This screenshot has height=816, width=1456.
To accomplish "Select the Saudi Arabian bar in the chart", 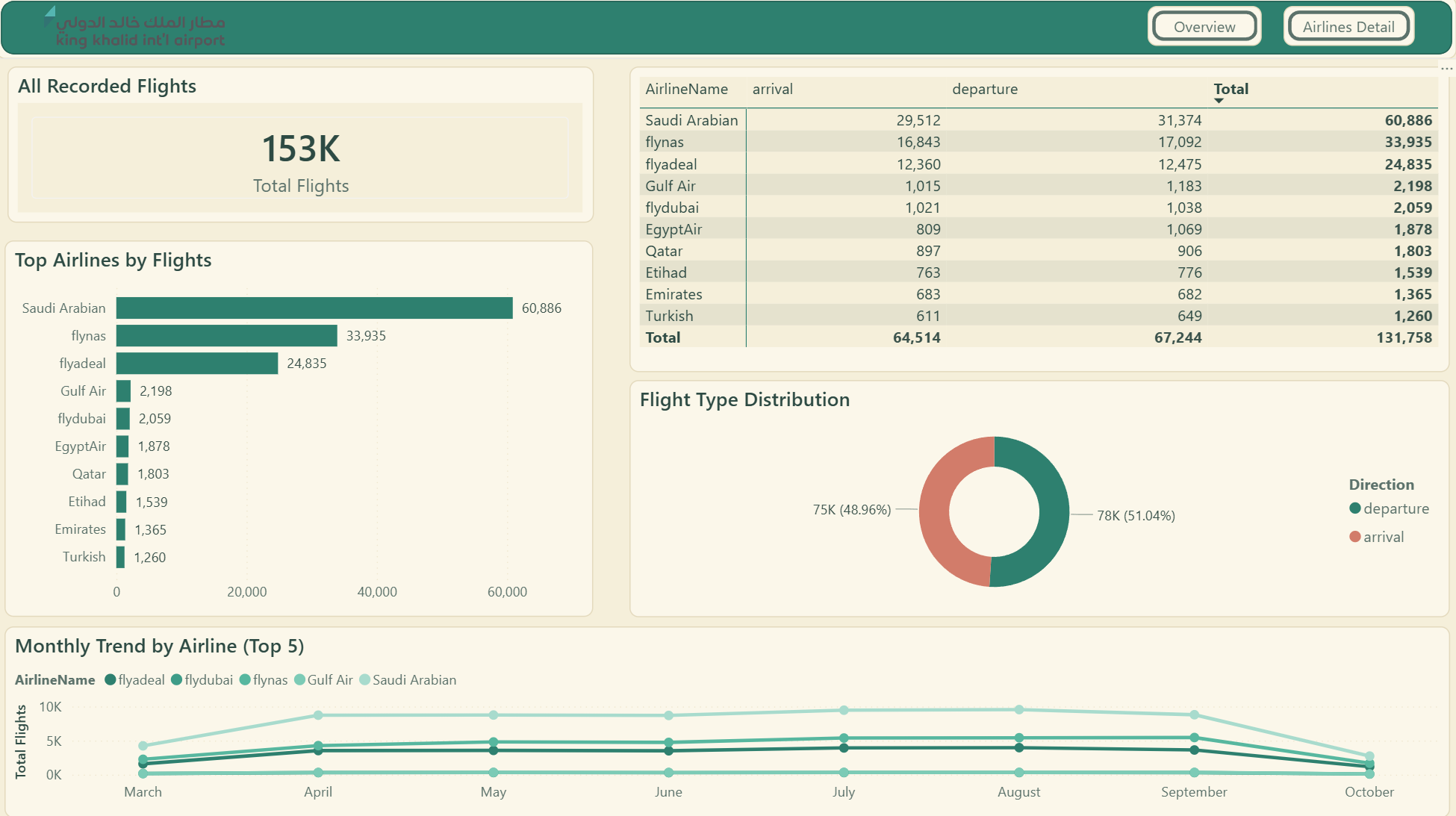I will point(314,308).
